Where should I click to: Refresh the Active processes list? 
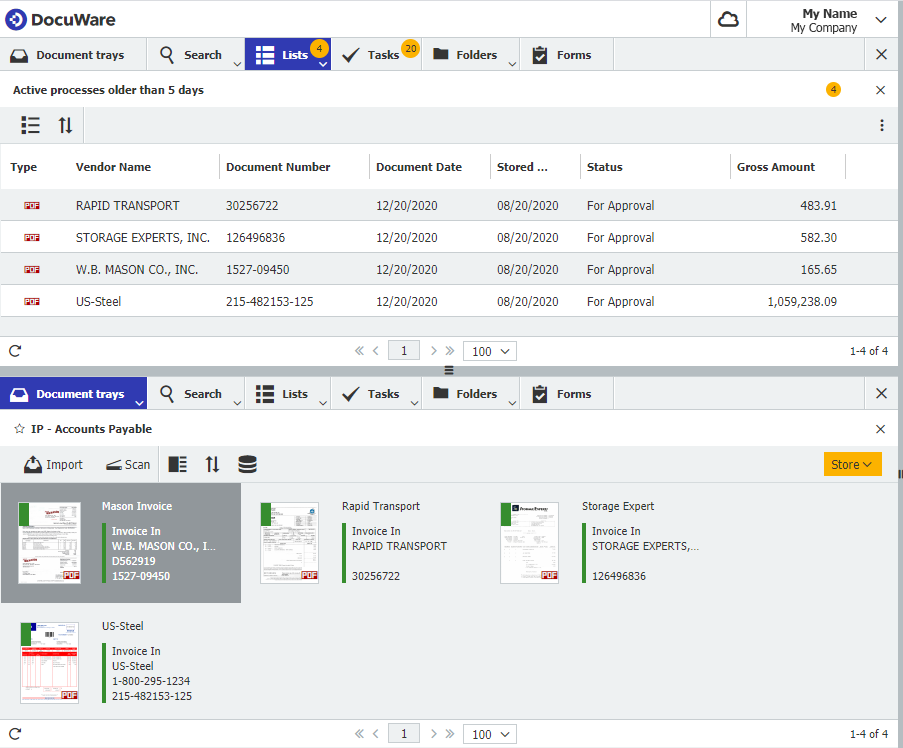[14, 350]
